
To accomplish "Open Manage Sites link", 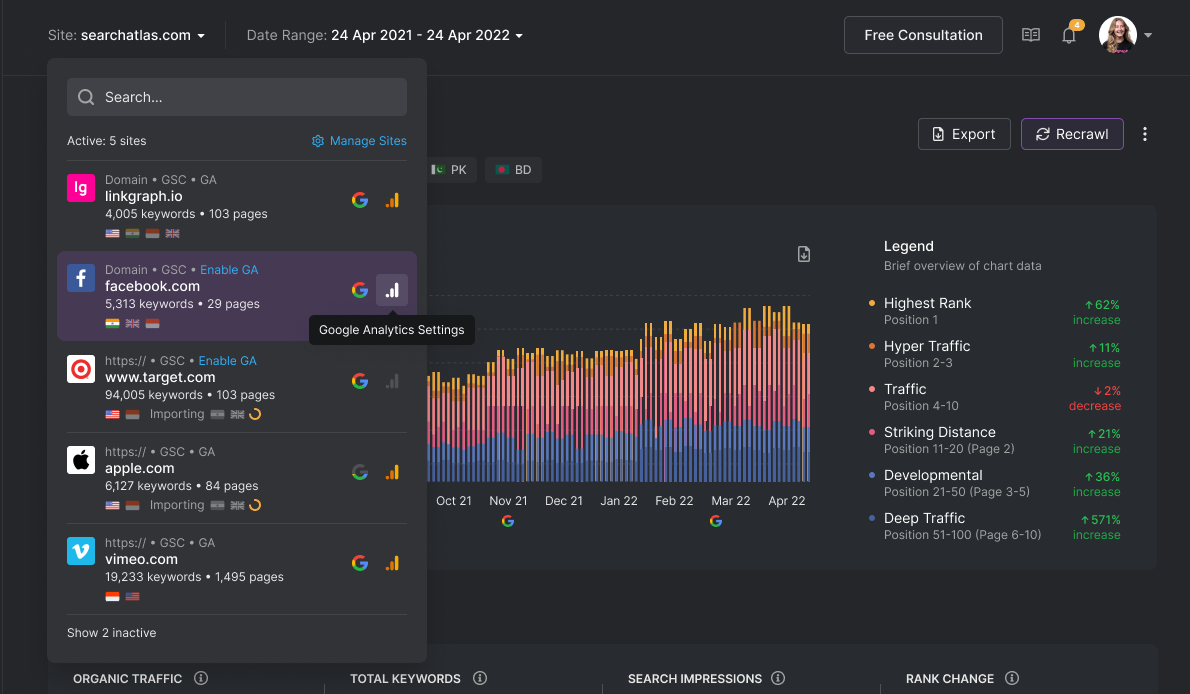I will point(359,141).
